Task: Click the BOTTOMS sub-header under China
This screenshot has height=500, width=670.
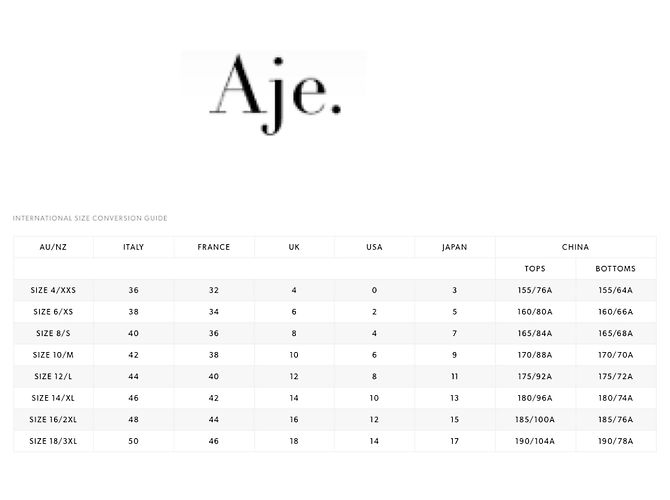Action: [616, 269]
